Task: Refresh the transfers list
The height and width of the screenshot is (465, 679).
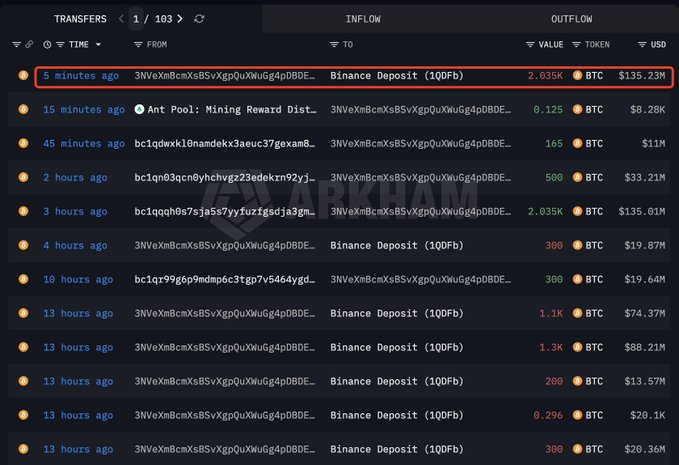Action: point(200,19)
